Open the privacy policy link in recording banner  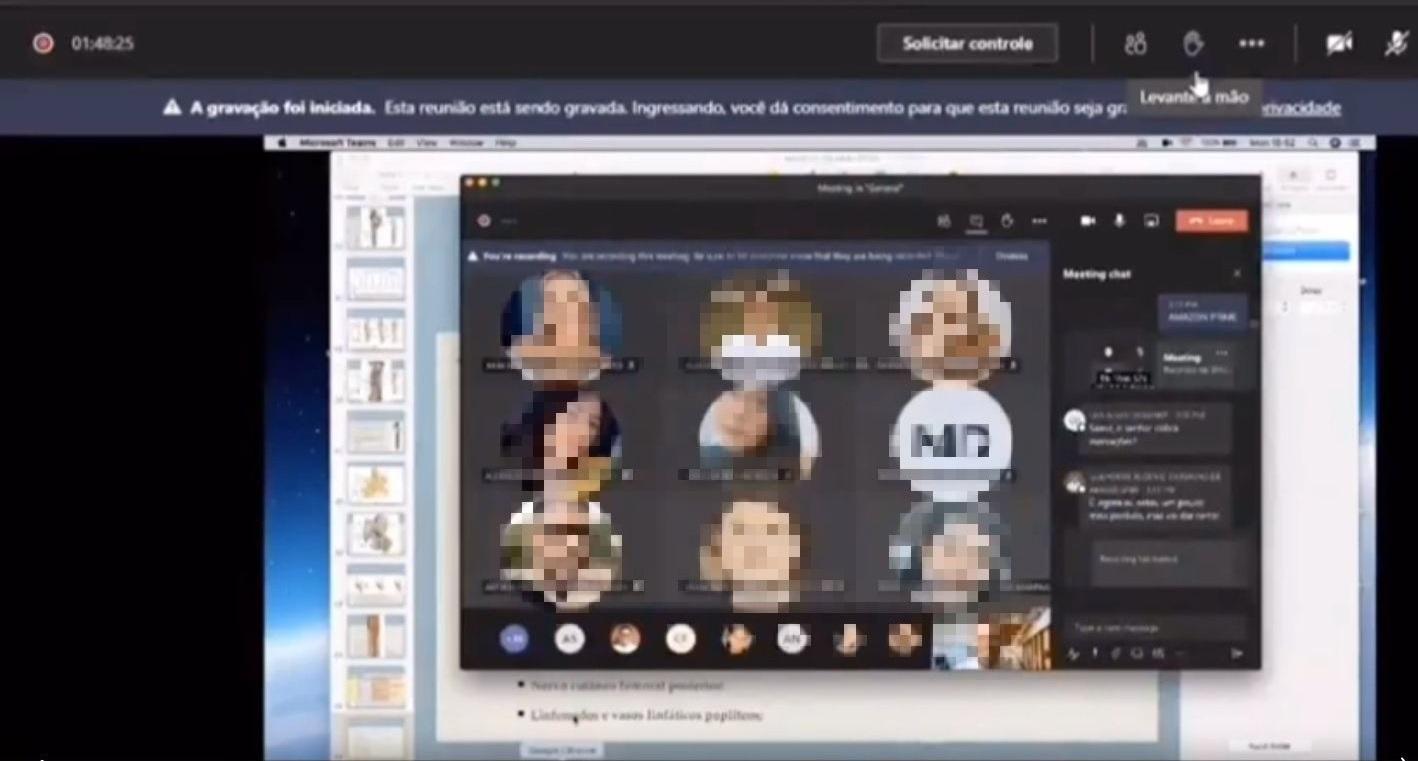(x=1300, y=108)
